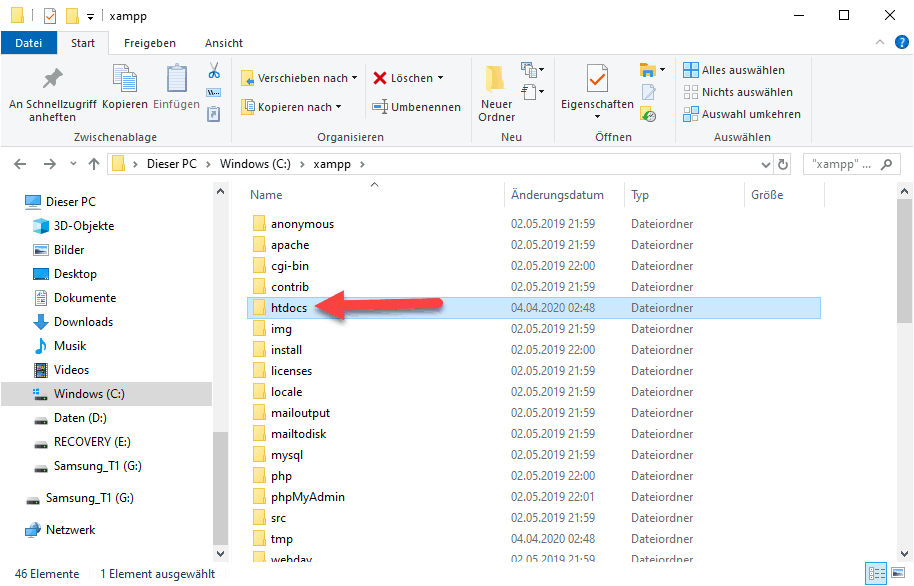Go up one level with the up arrow
Screen dimensions: 914x586
[x=93, y=164]
